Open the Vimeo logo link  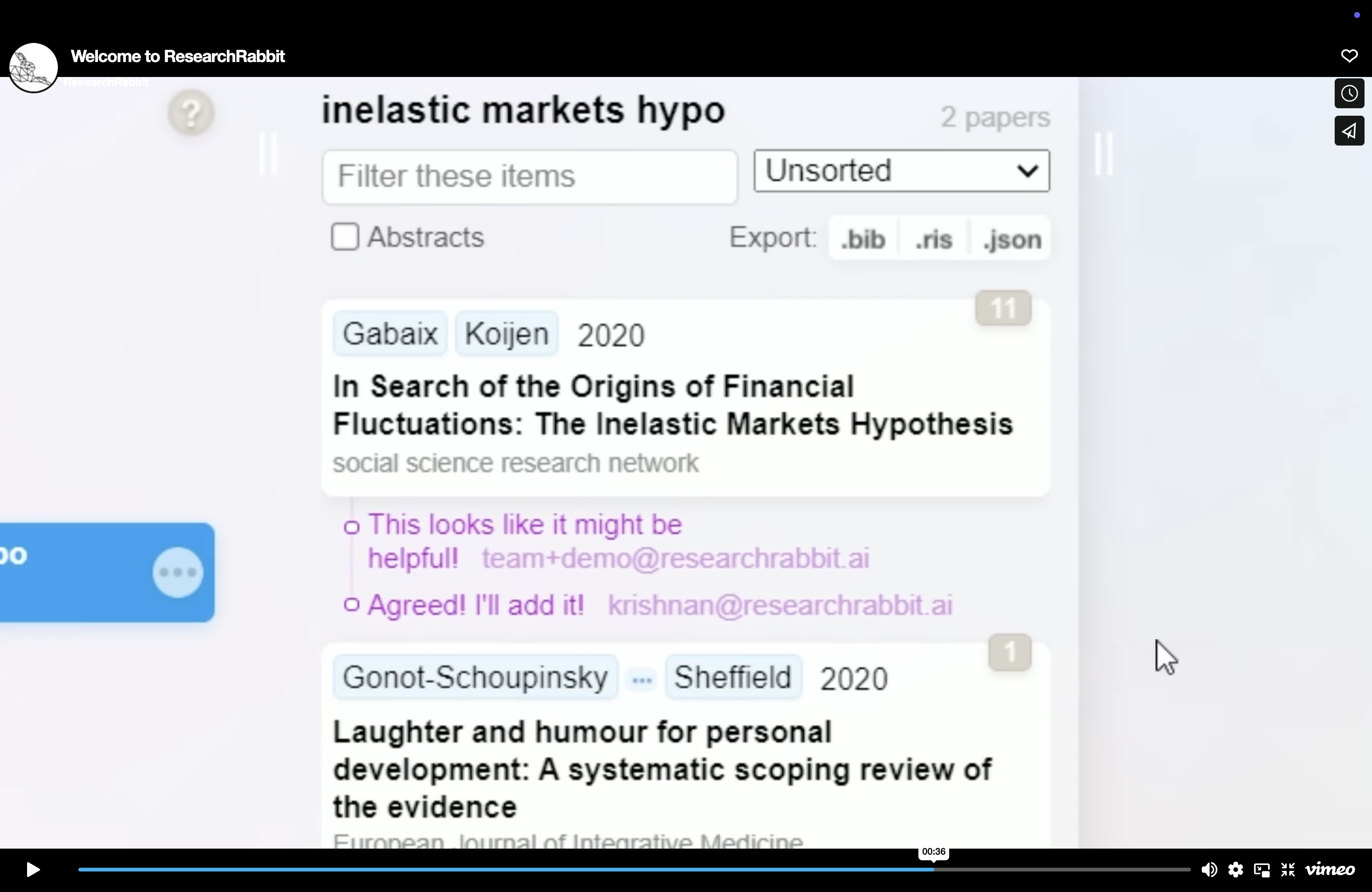click(1330, 870)
